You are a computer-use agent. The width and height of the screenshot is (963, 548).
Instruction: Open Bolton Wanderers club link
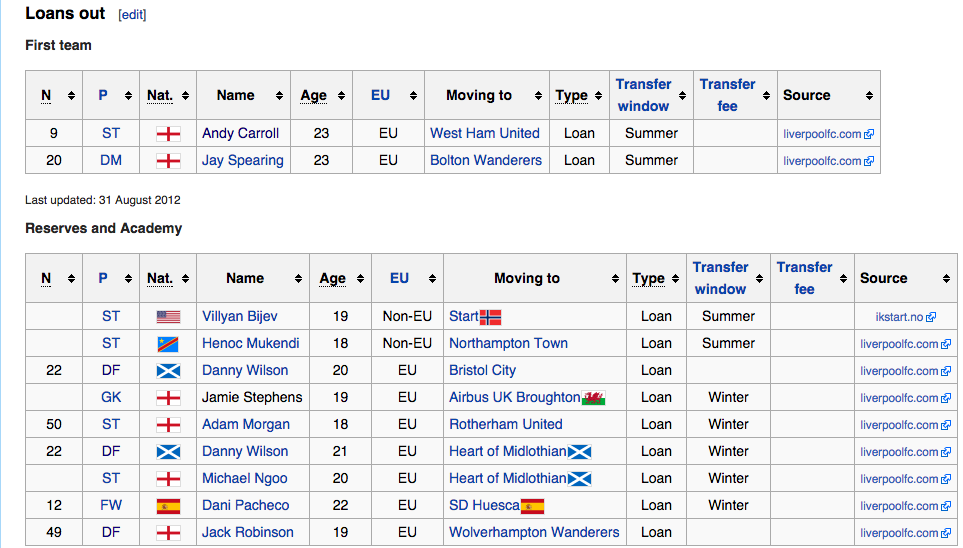coord(486,160)
